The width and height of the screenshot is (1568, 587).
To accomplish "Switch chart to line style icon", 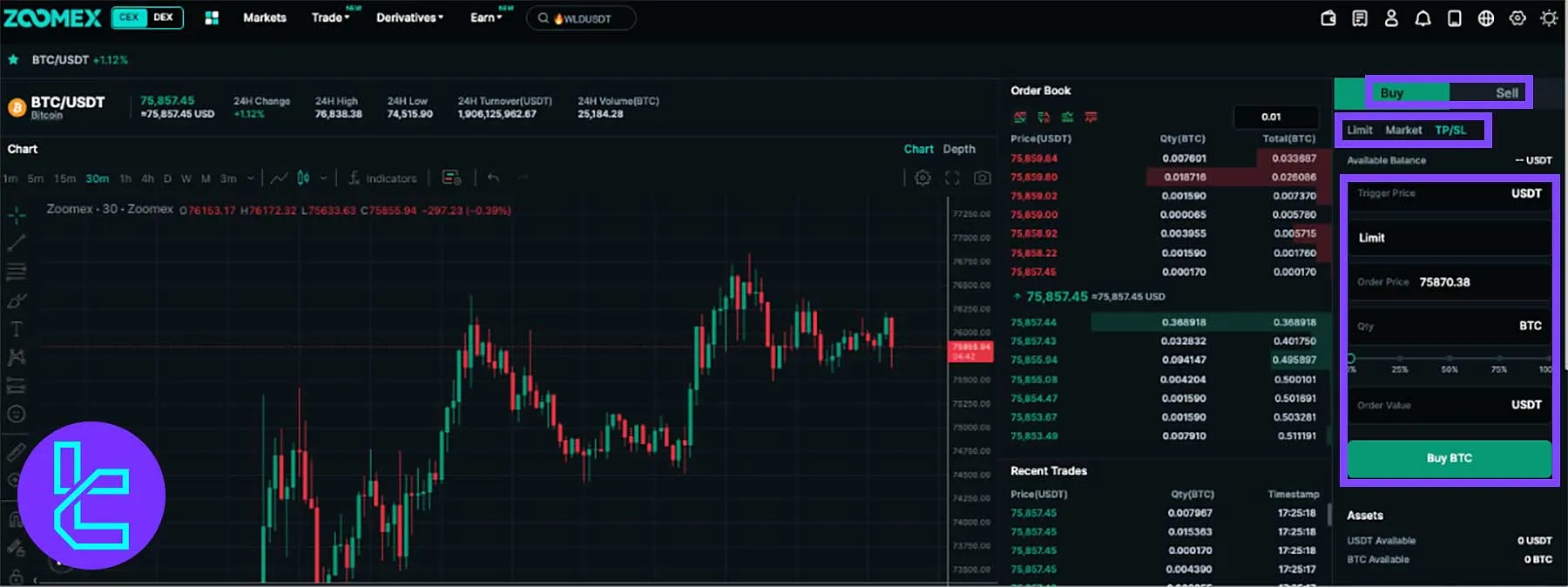I will pos(279,178).
